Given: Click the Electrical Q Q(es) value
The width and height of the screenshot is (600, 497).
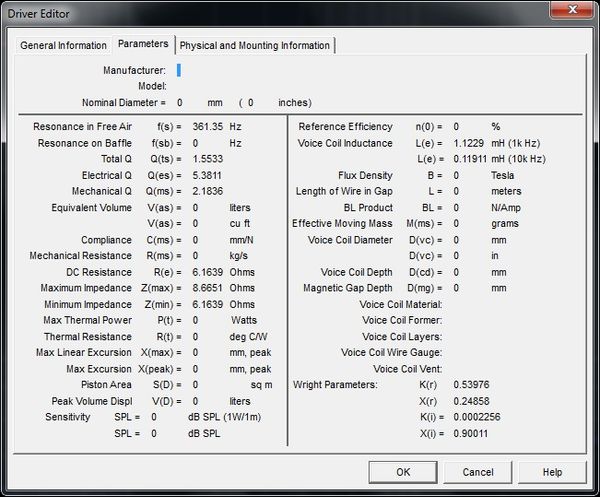Looking at the screenshot, I should tap(208, 176).
